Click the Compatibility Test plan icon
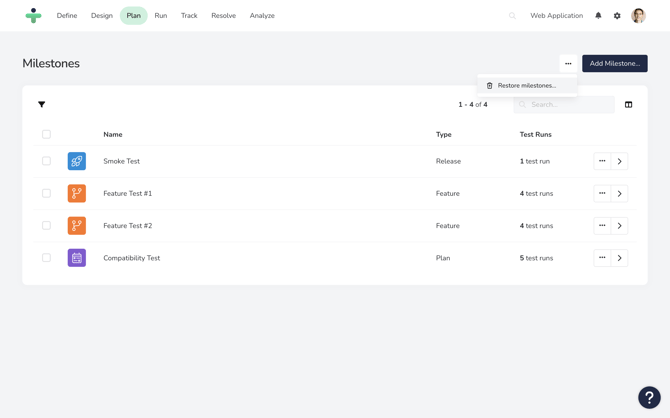The height and width of the screenshot is (418, 670). (x=77, y=258)
